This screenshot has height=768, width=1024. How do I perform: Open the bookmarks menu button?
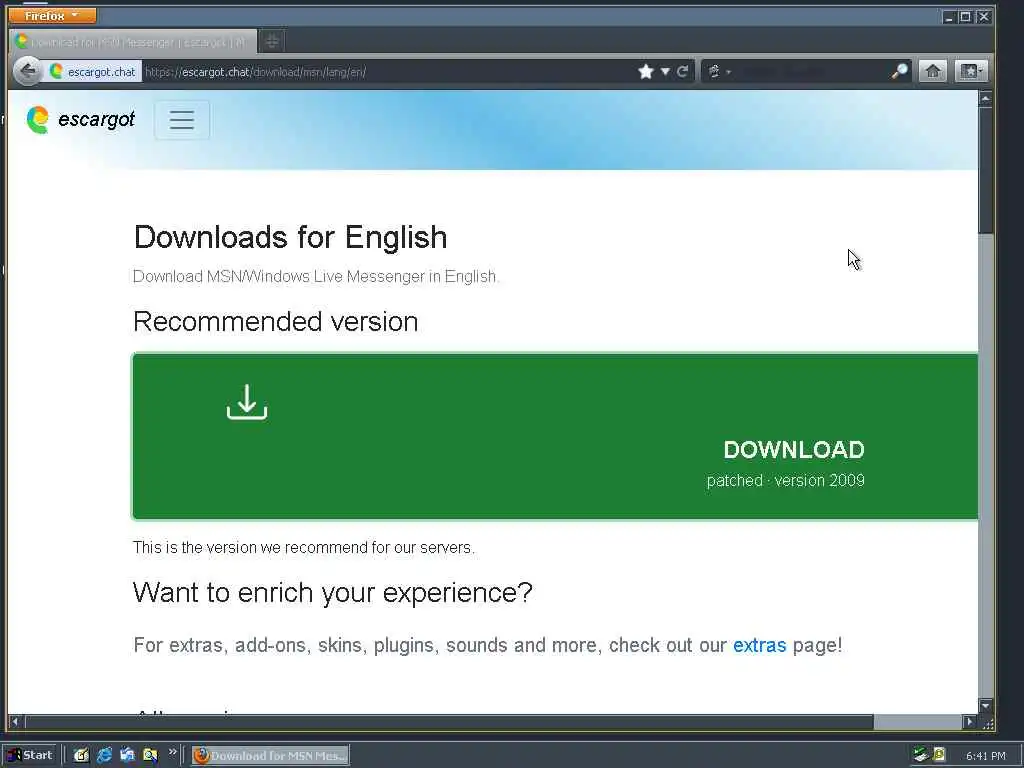click(970, 71)
